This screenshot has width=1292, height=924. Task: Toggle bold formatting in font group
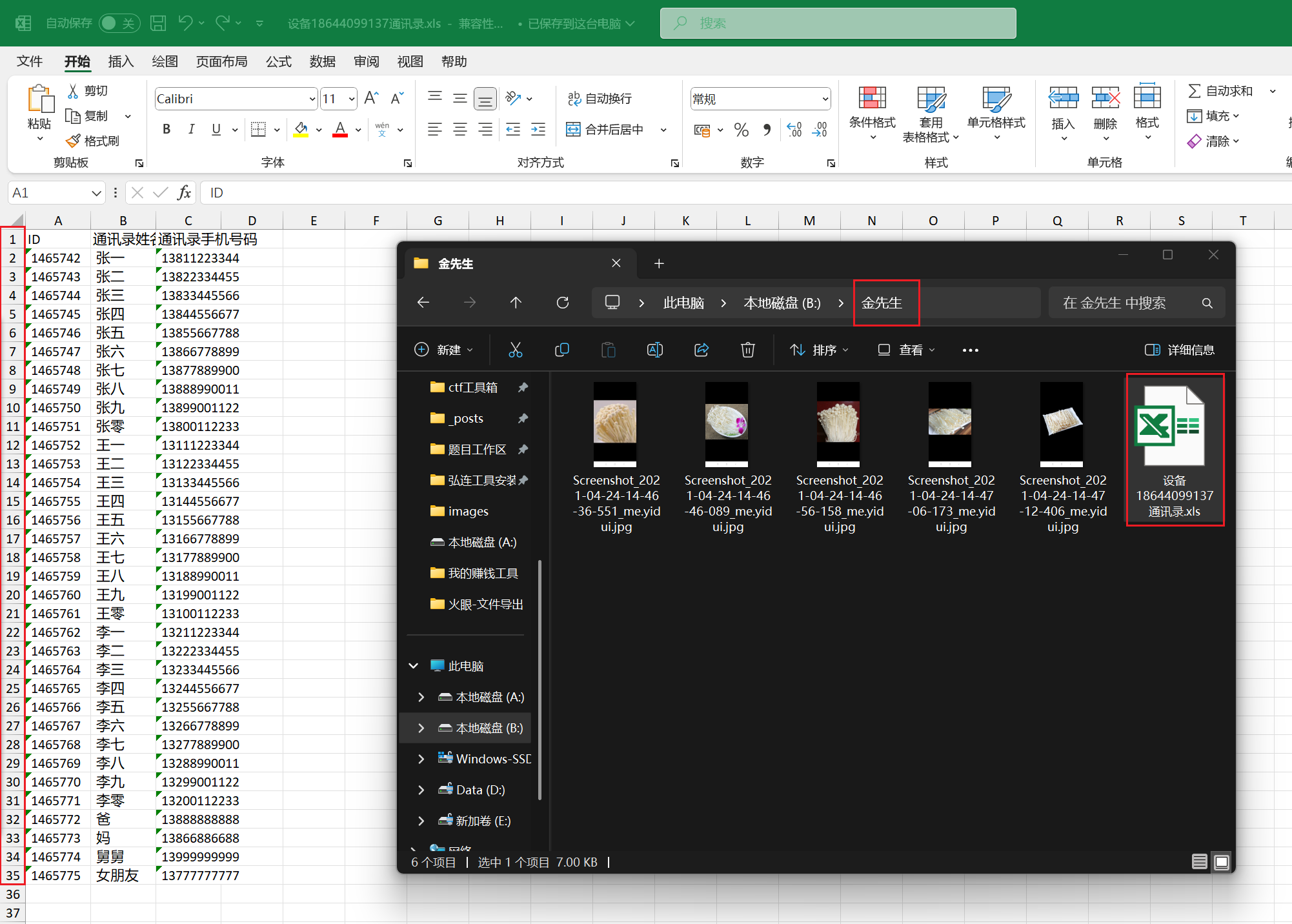[167, 129]
